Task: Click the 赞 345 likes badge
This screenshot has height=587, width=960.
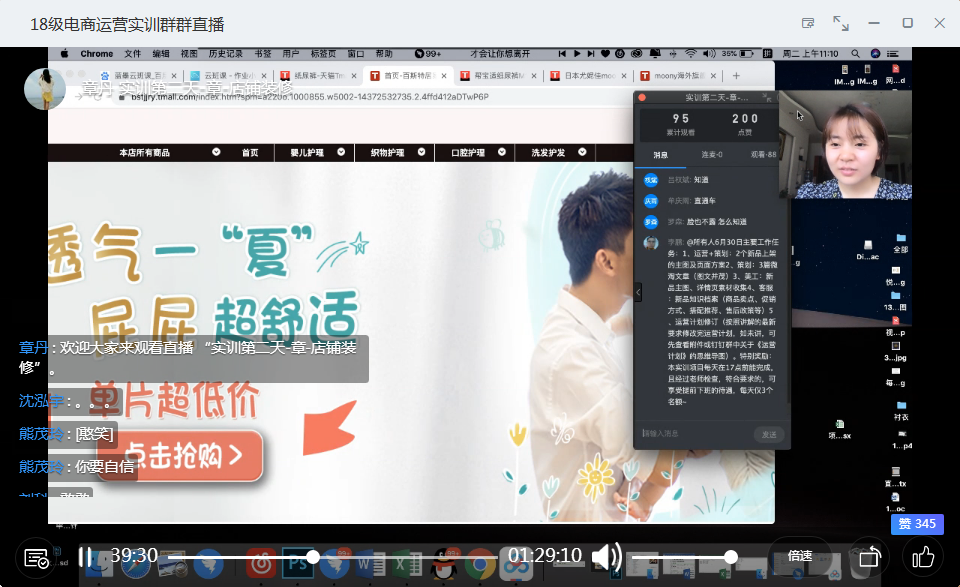Action: (916, 524)
